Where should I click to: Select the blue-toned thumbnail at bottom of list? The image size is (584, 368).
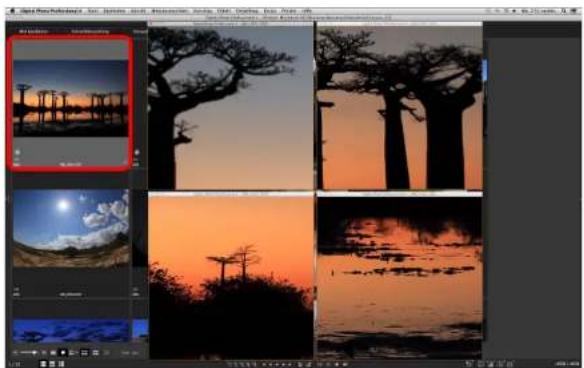tap(72, 331)
